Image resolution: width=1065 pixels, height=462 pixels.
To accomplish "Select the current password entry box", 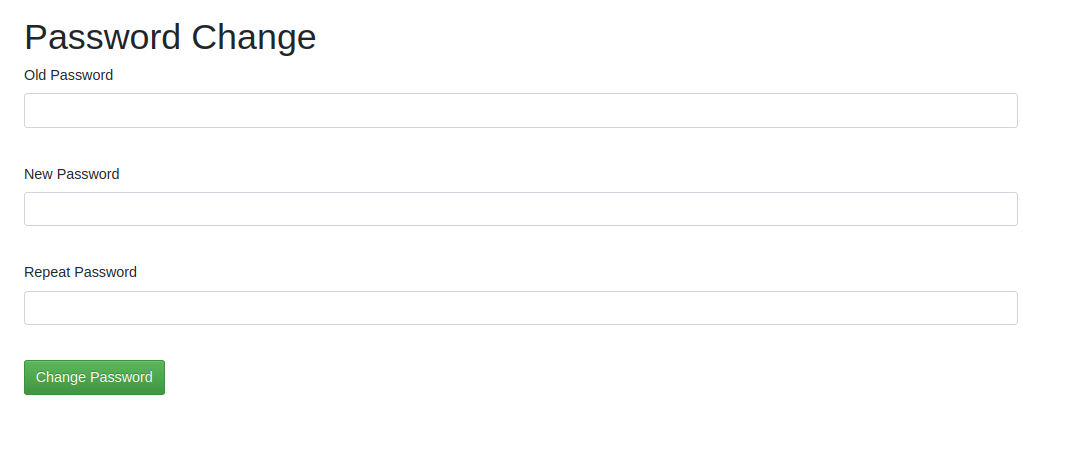I will click(x=521, y=111).
